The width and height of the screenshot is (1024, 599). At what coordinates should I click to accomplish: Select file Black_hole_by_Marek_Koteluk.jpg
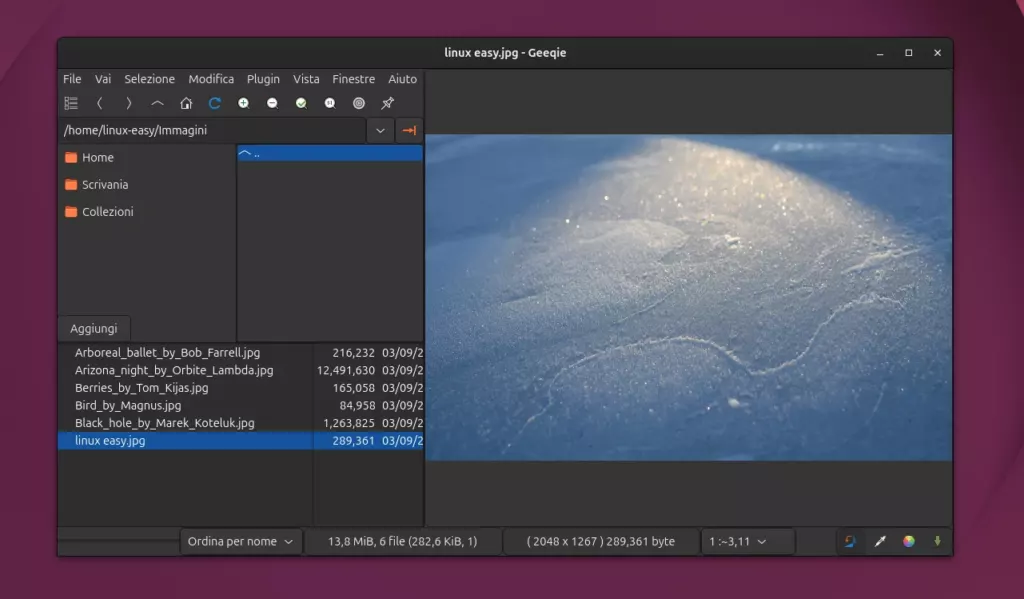[165, 423]
